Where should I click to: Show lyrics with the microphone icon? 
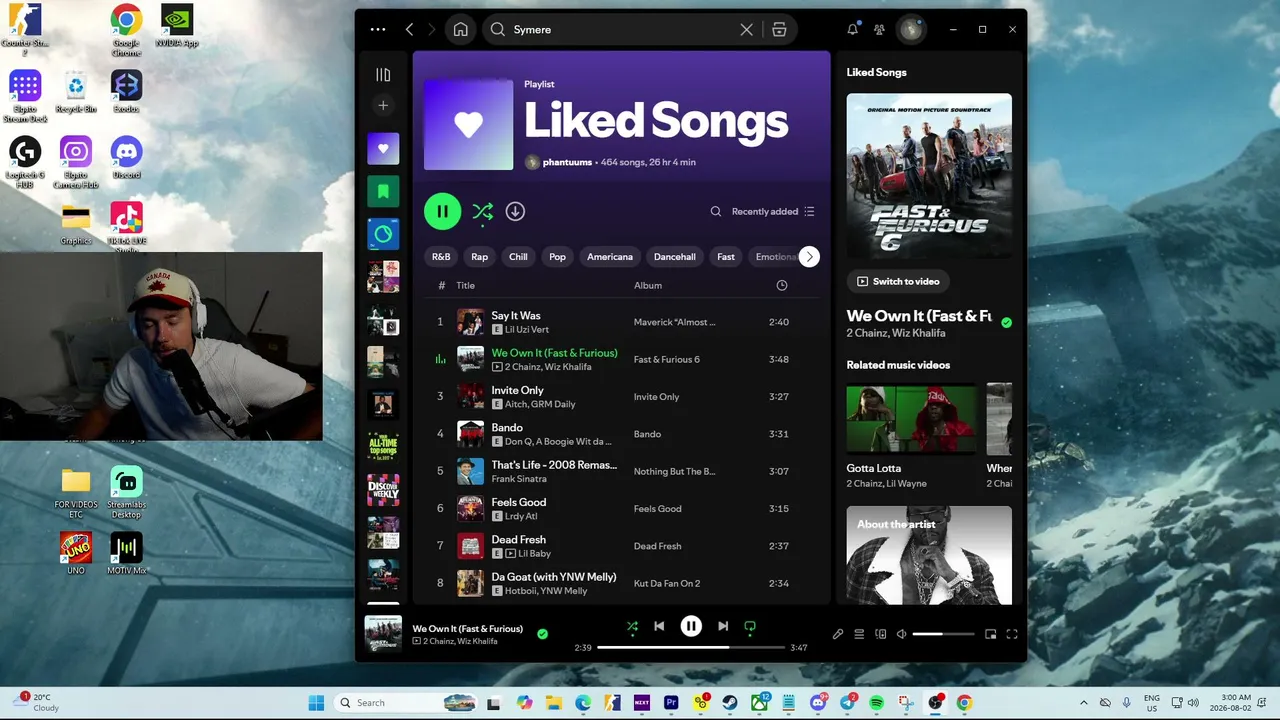pos(838,634)
